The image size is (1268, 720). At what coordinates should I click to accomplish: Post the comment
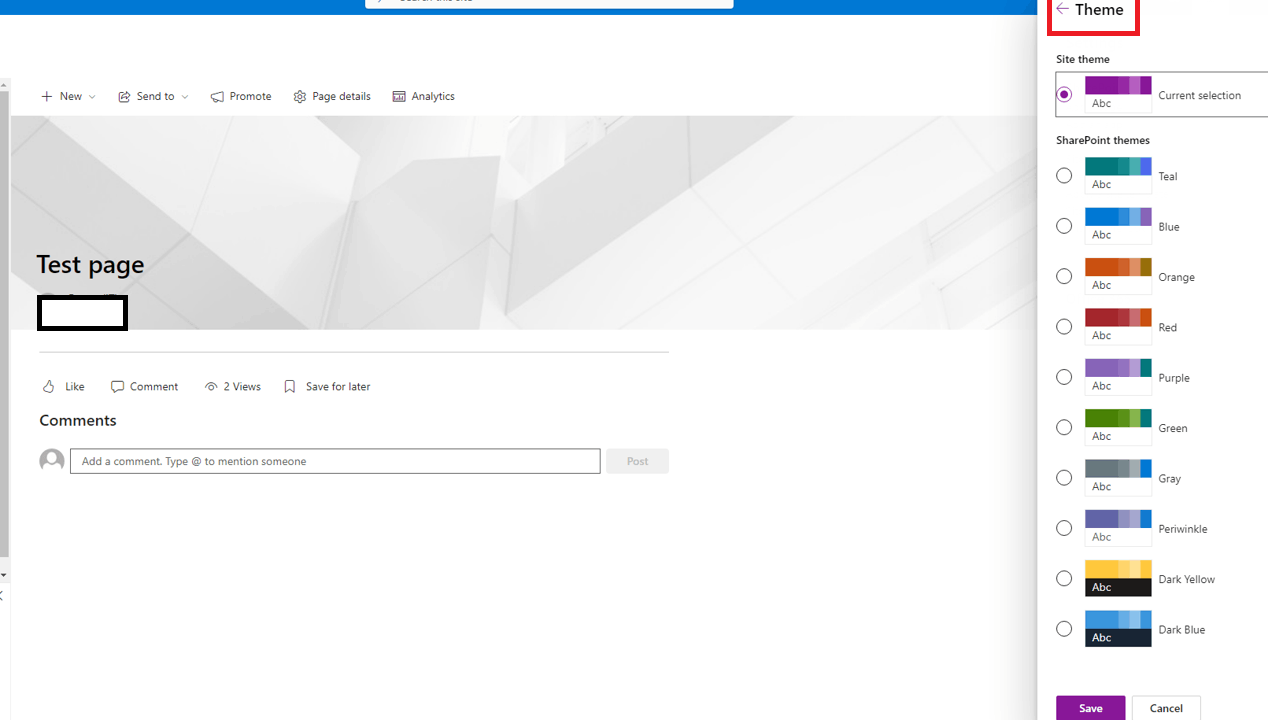point(637,461)
